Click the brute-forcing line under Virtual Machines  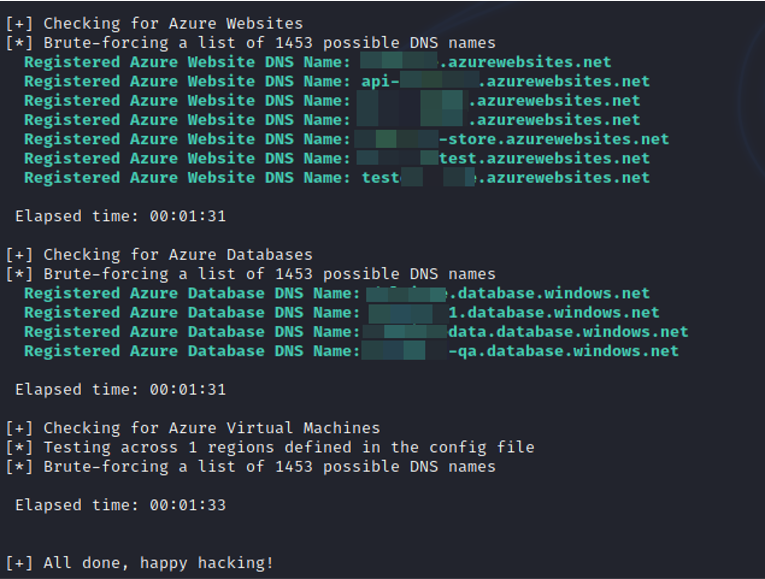251,466
